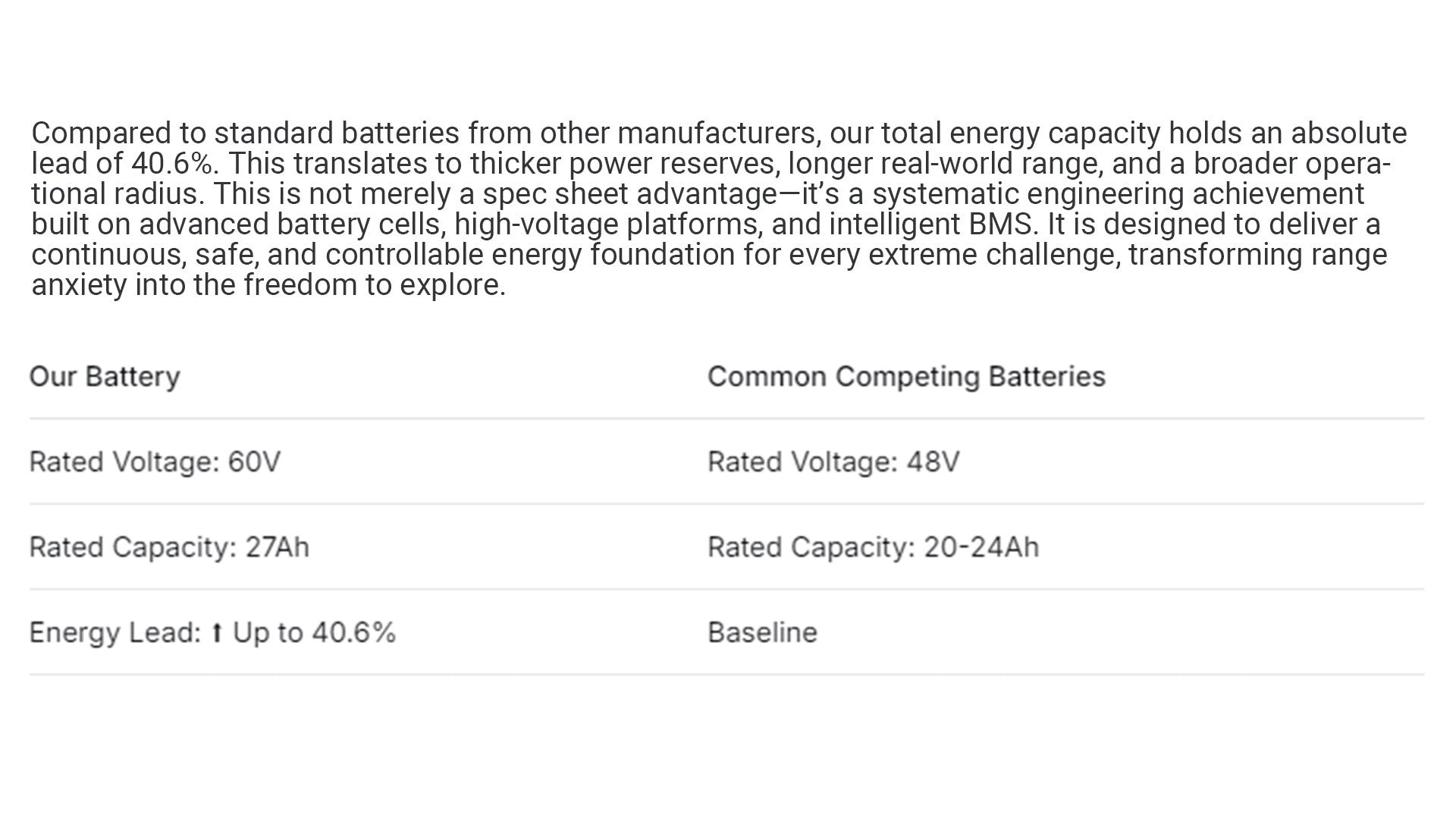Click the up arrow in Energy Lead row
The image size is (1456, 819).
pyautogui.click(x=217, y=632)
